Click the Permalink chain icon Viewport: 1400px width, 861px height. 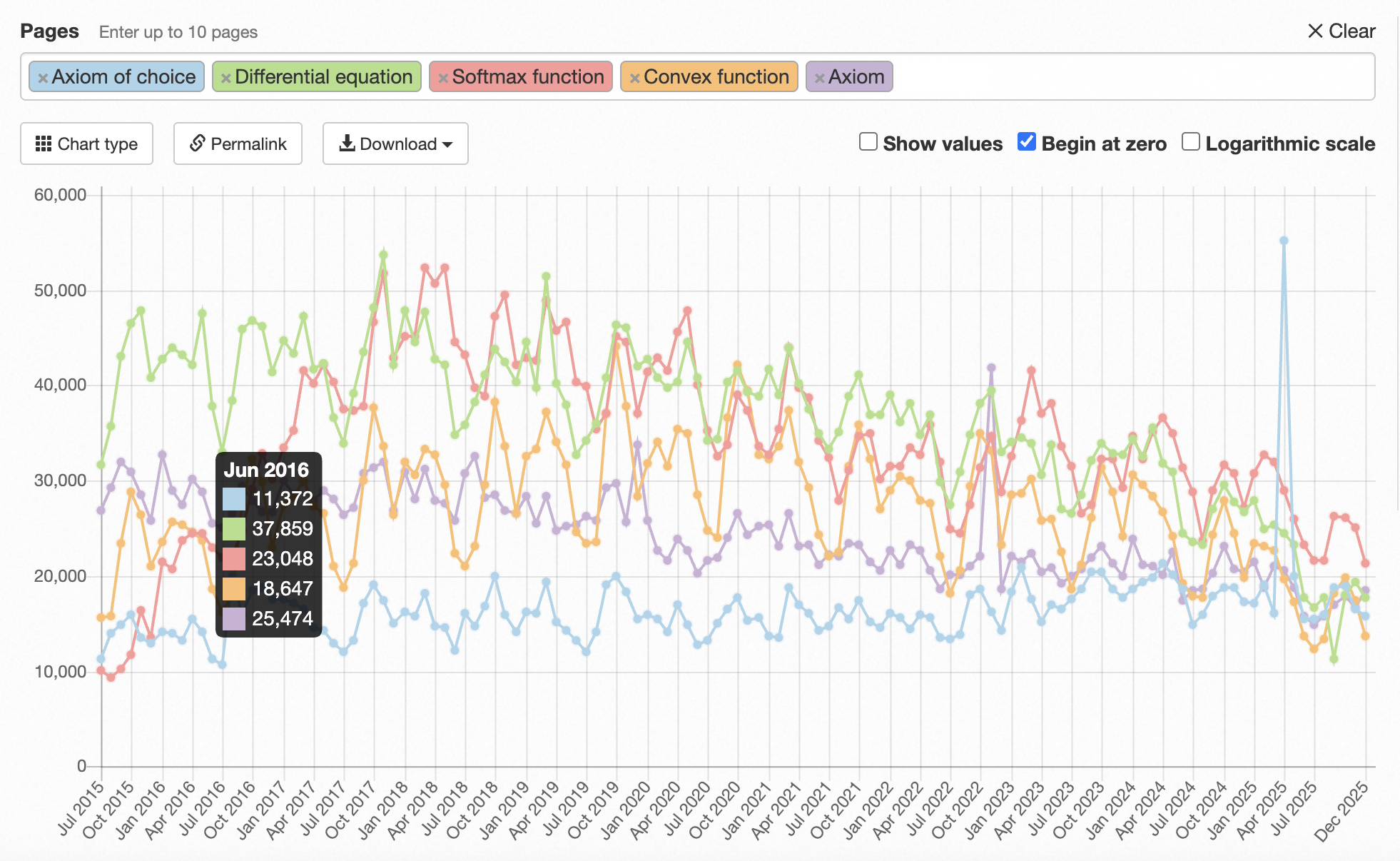[x=198, y=143]
